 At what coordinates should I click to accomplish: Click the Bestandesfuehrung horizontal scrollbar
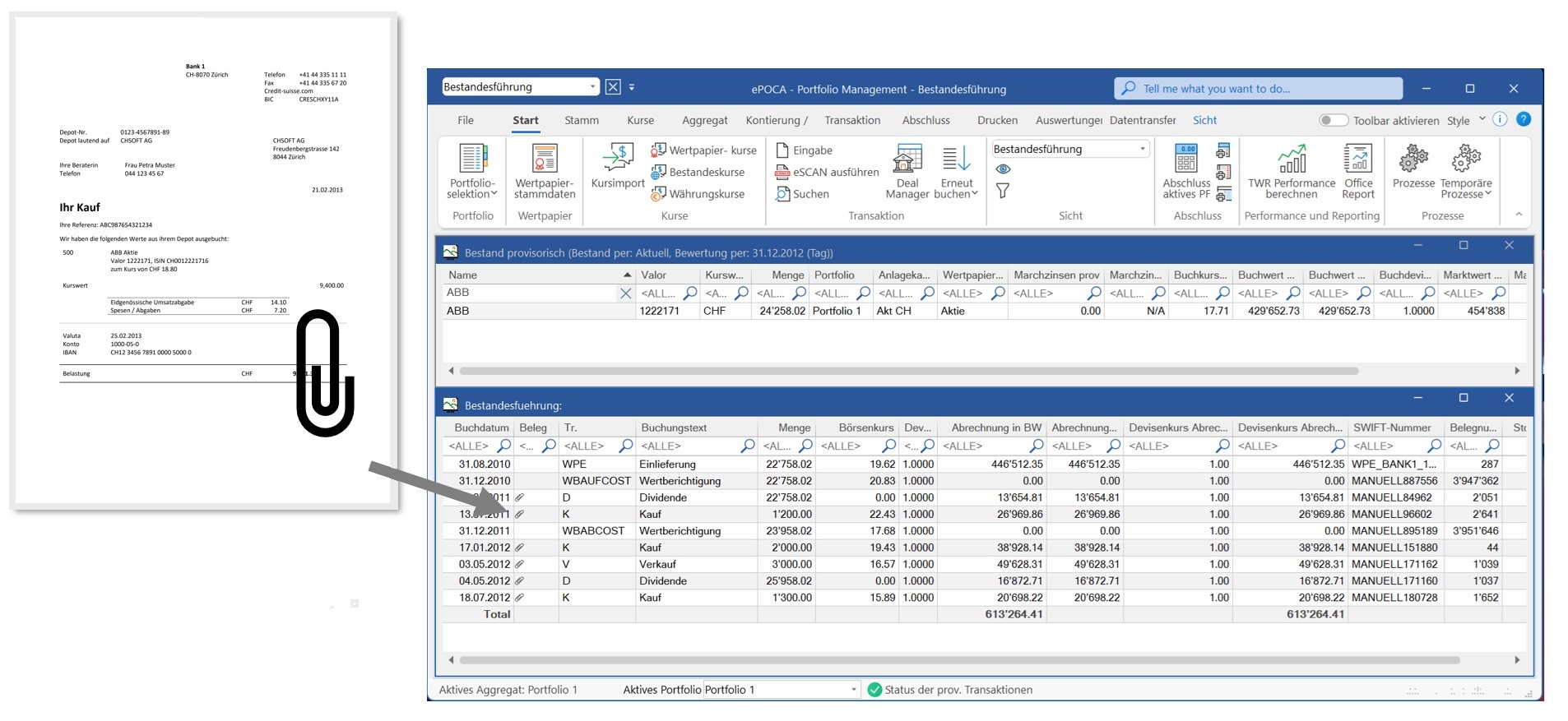point(958,659)
